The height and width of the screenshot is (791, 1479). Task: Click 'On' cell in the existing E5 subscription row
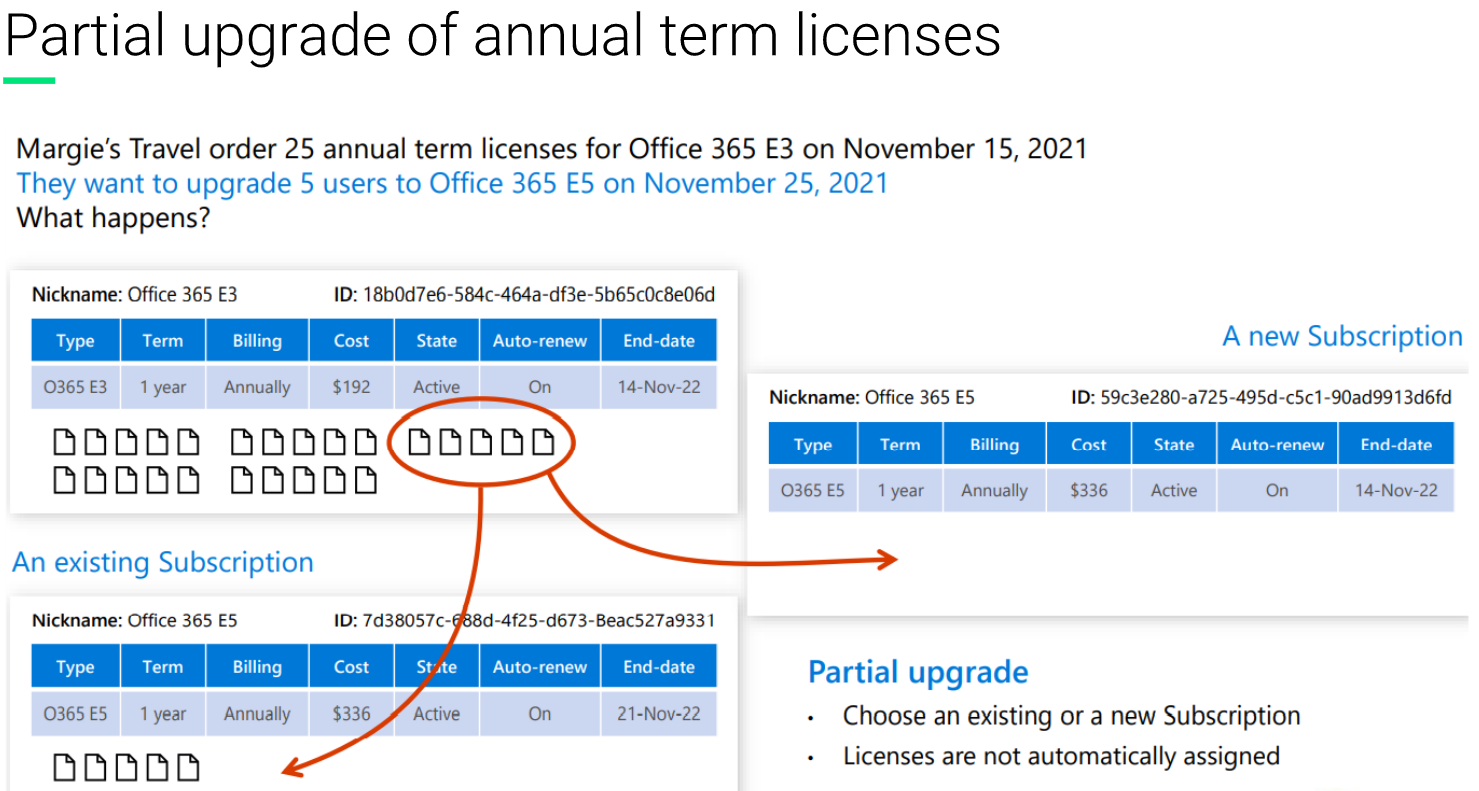pyautogui.click(x=540, y=714)
